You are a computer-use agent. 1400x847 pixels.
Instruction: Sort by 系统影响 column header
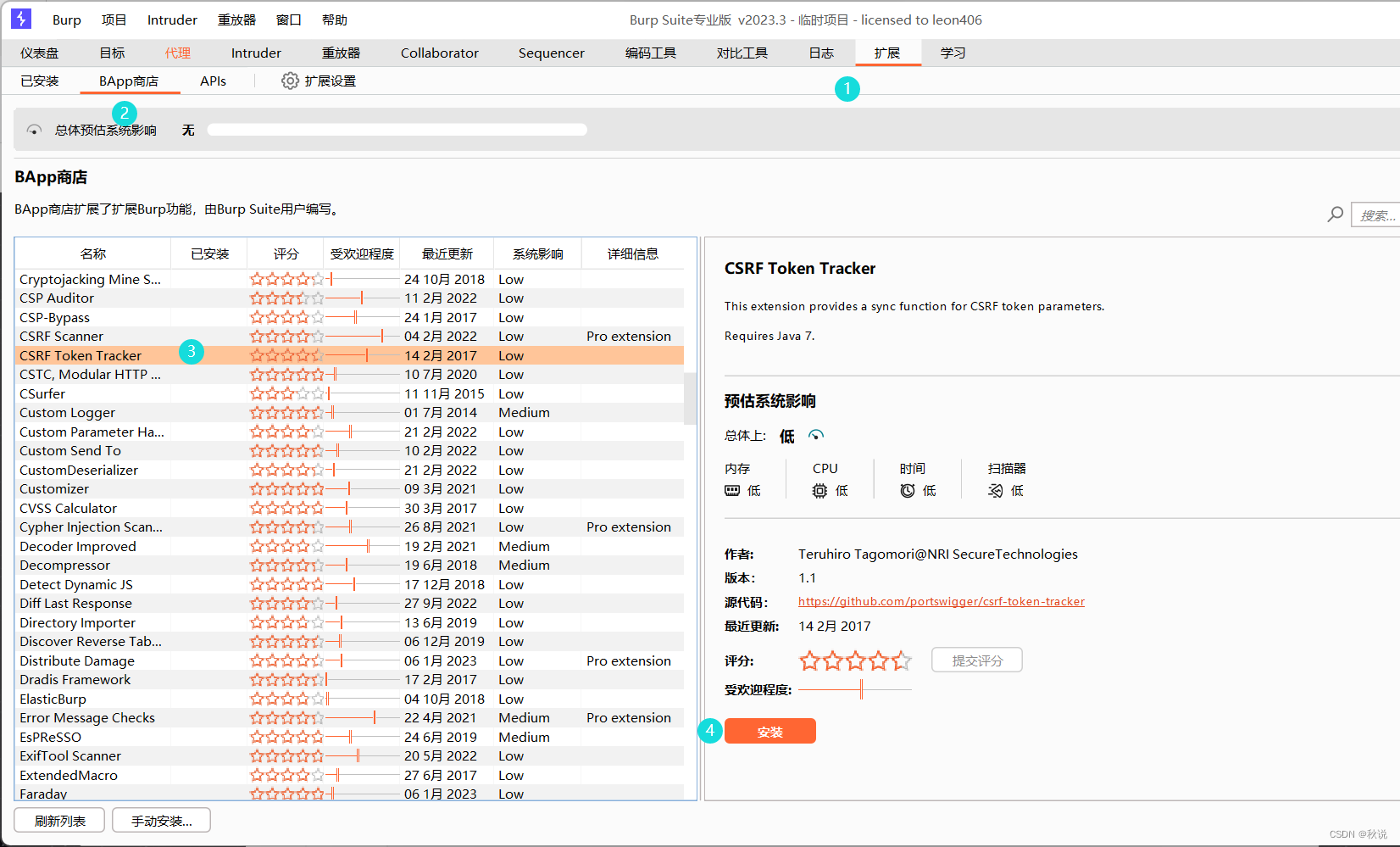(537, 254)
